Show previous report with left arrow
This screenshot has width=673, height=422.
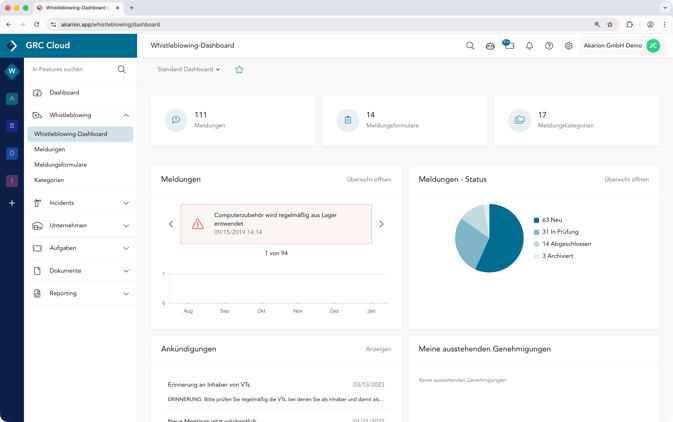tap(171, 224)
